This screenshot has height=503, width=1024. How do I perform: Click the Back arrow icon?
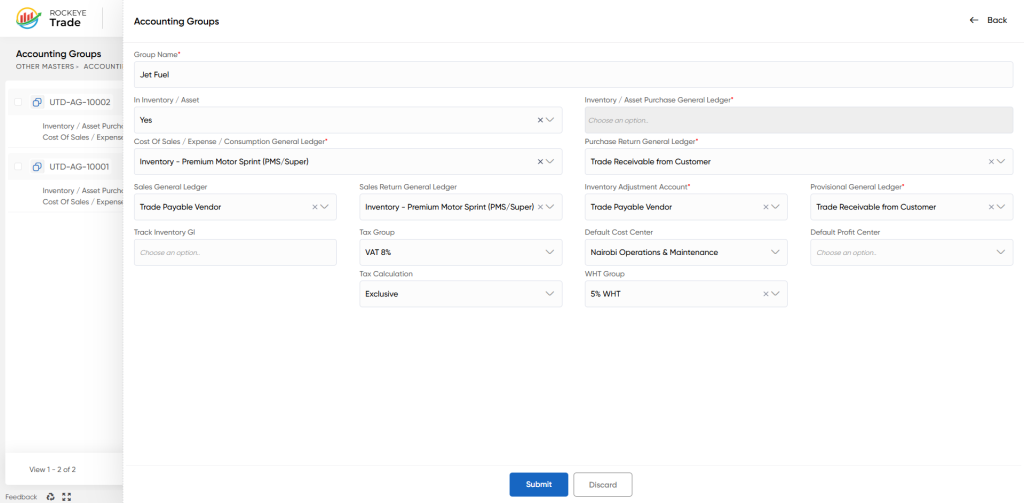pos(974,20)
